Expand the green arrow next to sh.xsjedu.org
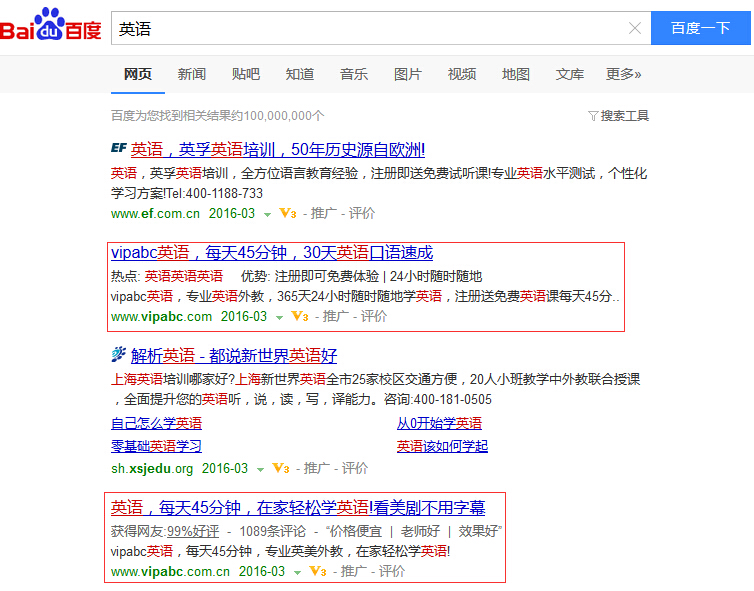 [x=260, y=469]
